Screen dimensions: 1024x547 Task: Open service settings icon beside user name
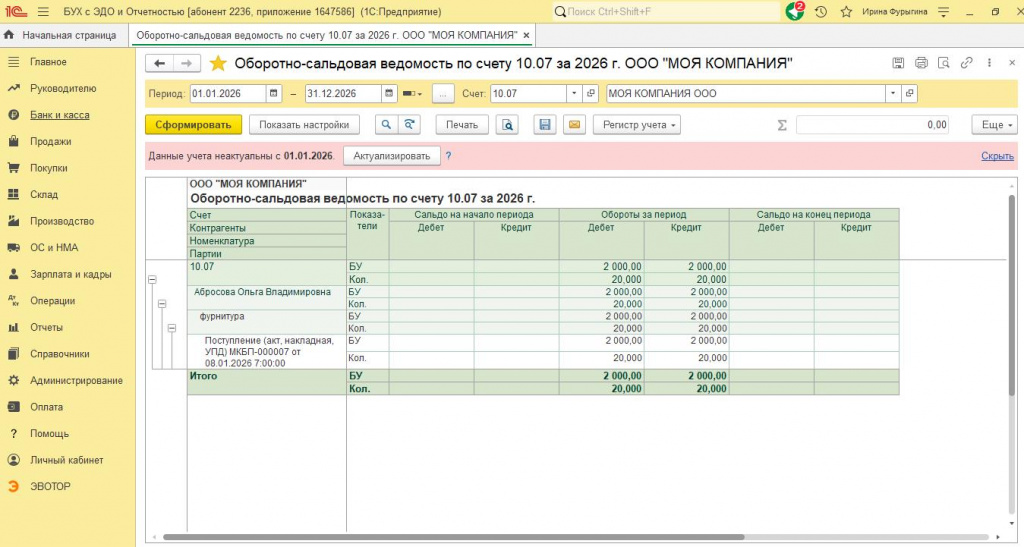pyautogui.click(x=943, y=12)
